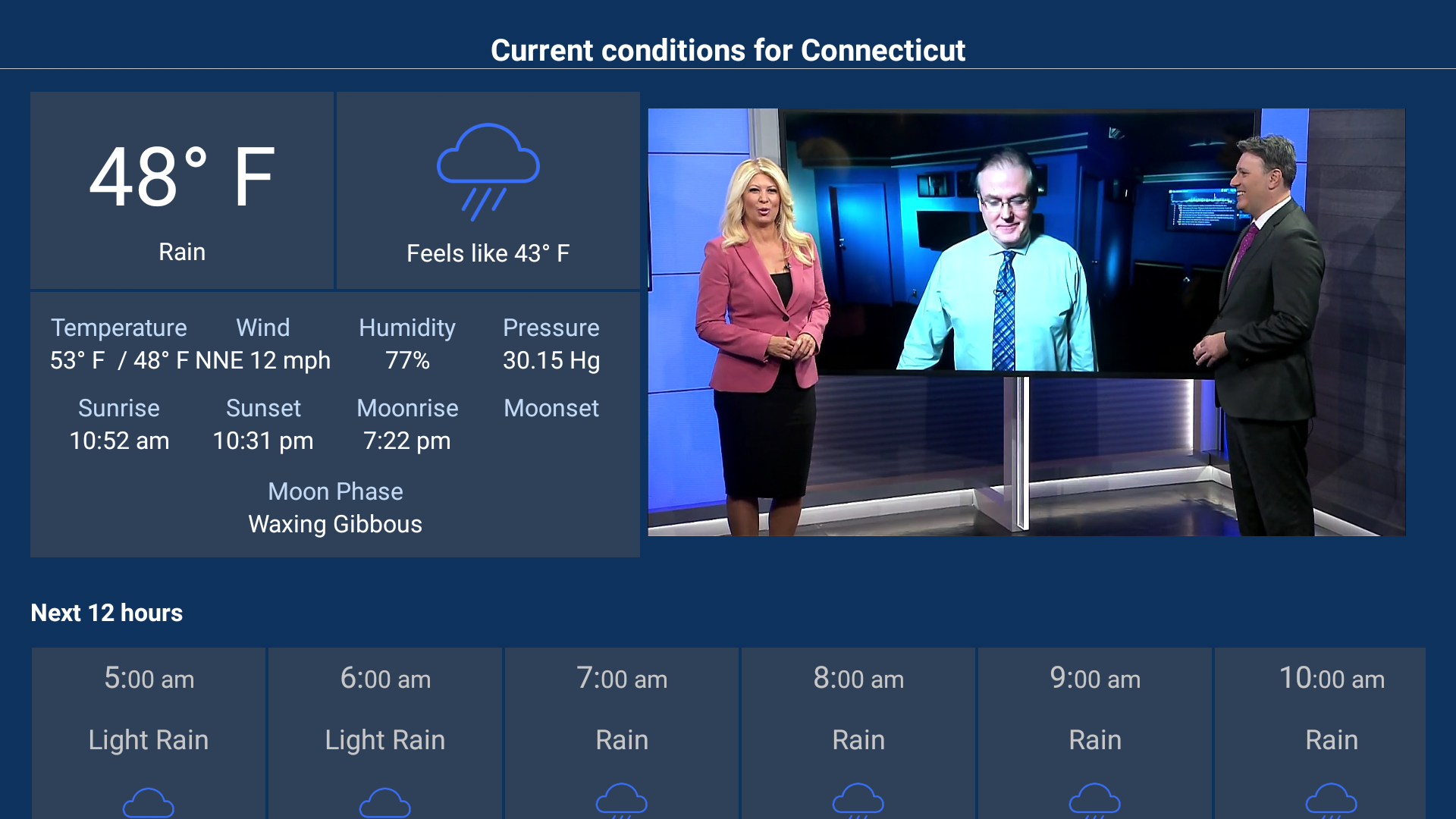The width and height of the screenshot is (1456, 819).
Task: Click the 10:00 am rain icon
Action: [x=1332, y=800]
